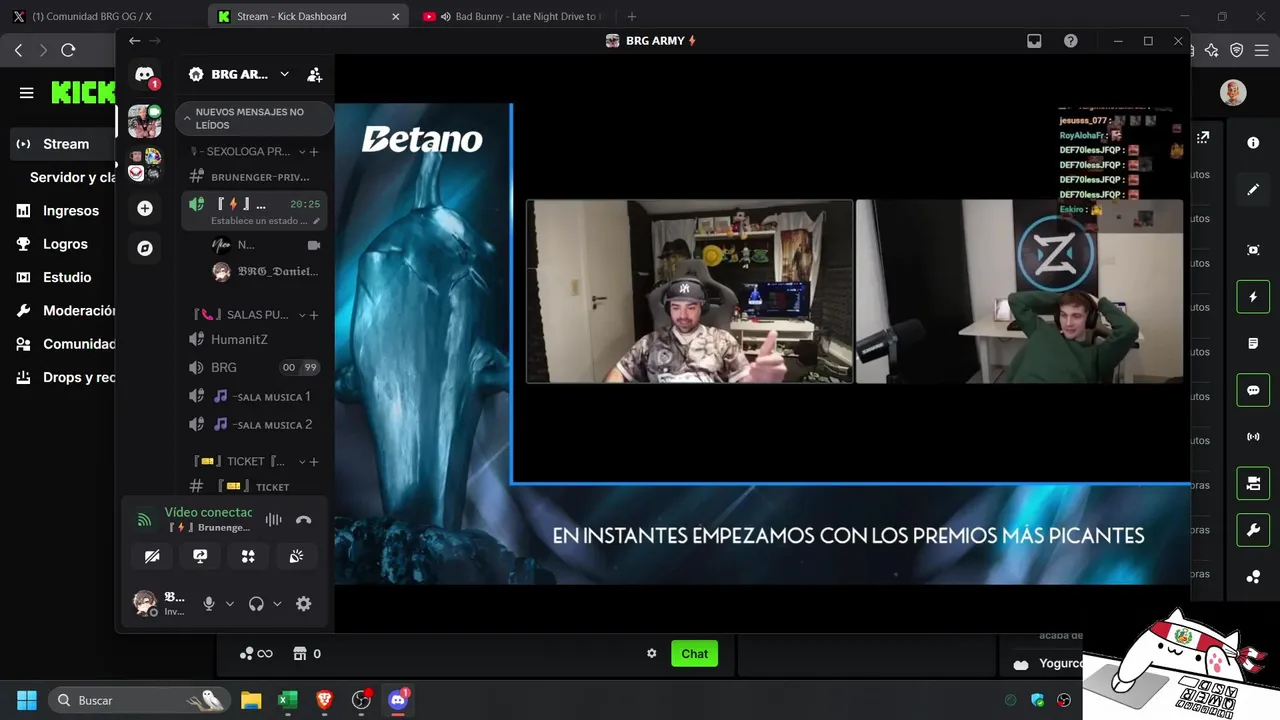Mute the Discord microphone
The height and width of the screenshot is (720, 1280).
209,603
